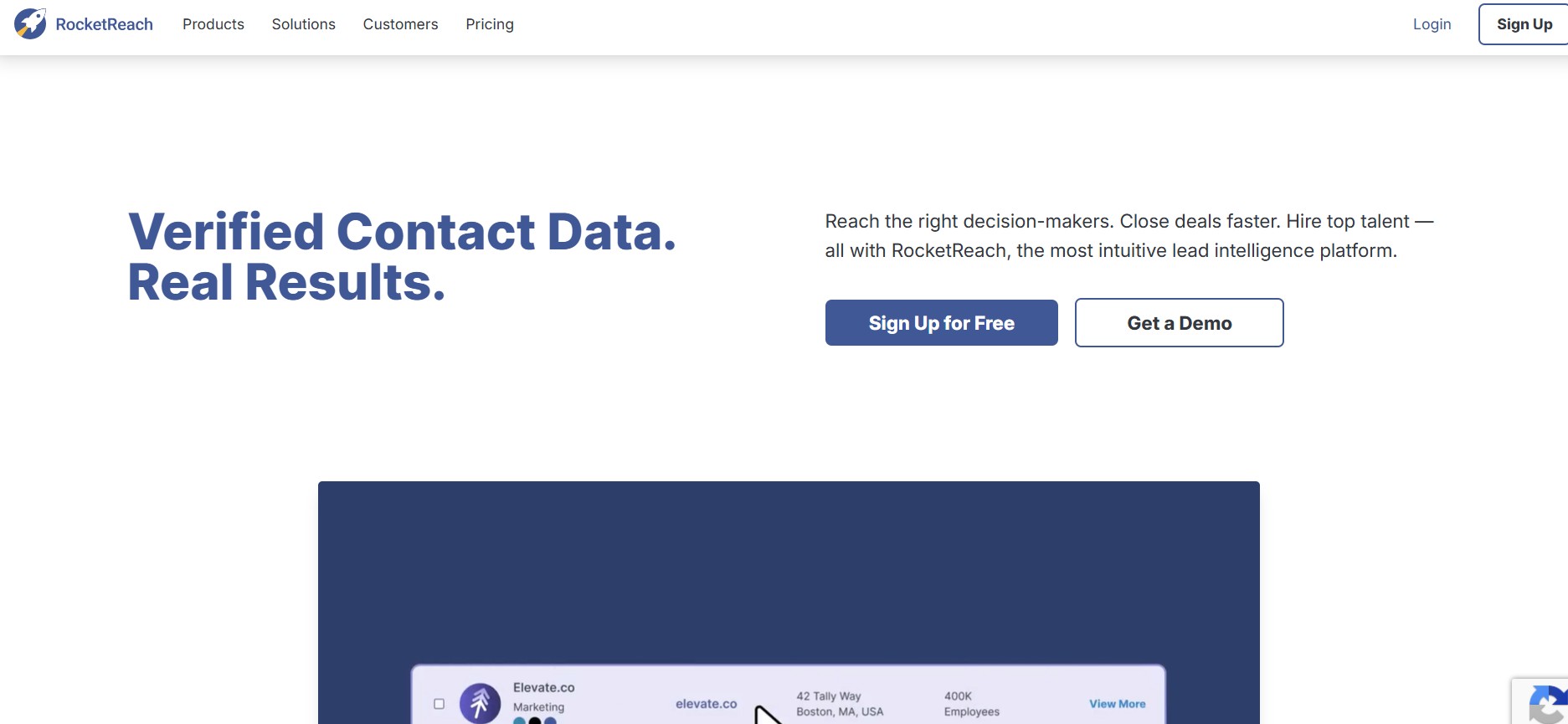Tick the Elevate.co row checkbox
This screenshot has height=724, width=1568.
coord(439,704)
